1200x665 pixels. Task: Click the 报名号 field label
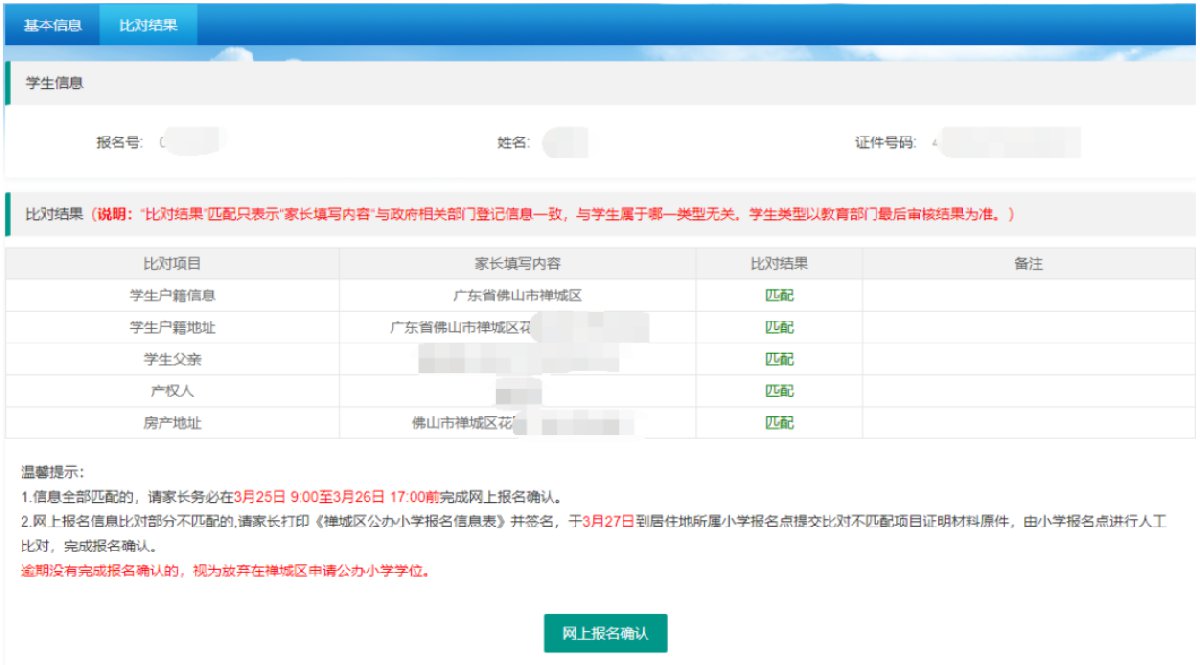[119, 142]
